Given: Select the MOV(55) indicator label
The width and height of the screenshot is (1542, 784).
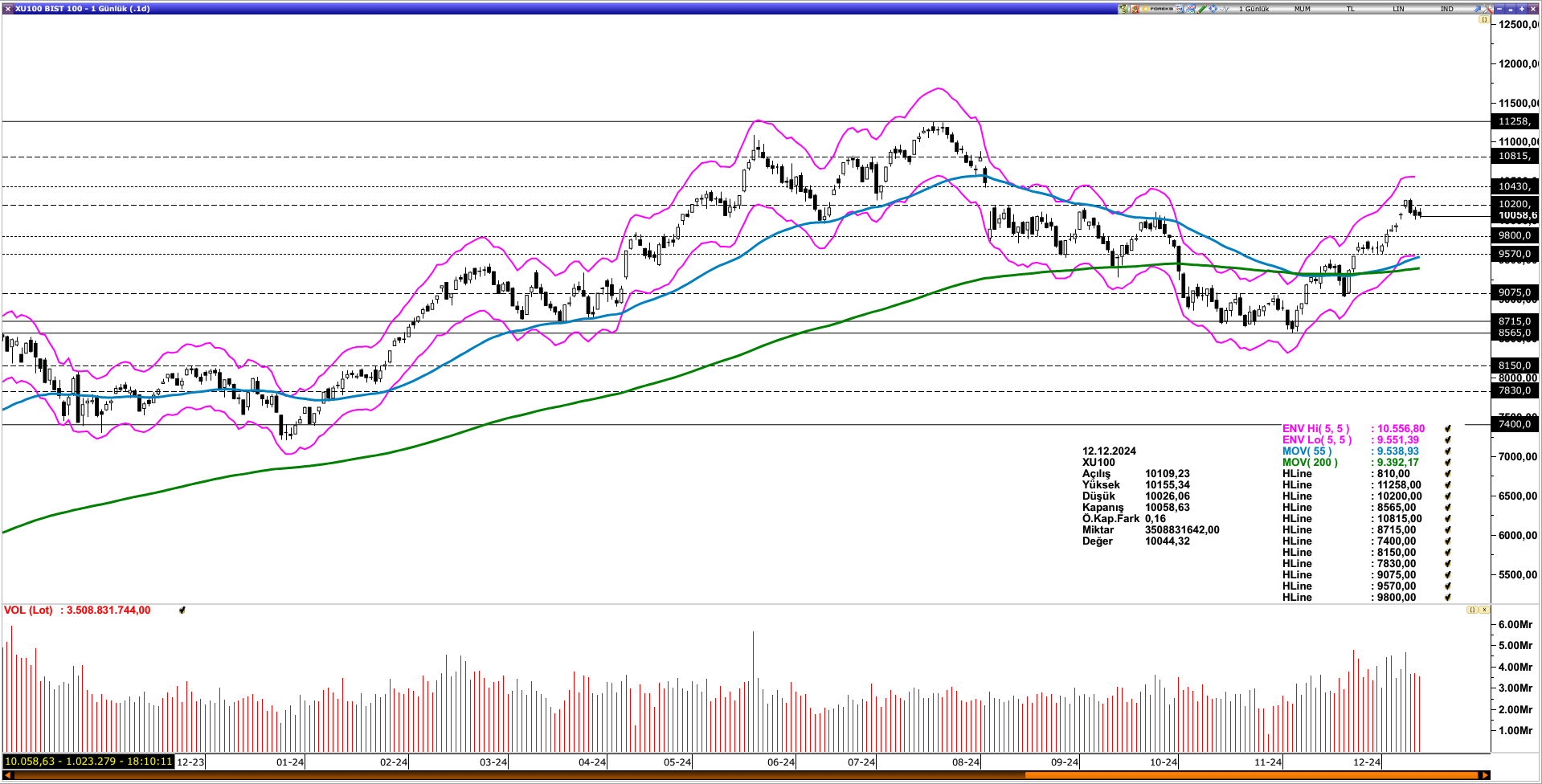Looking at the screenshot, I should (1307, 451).
